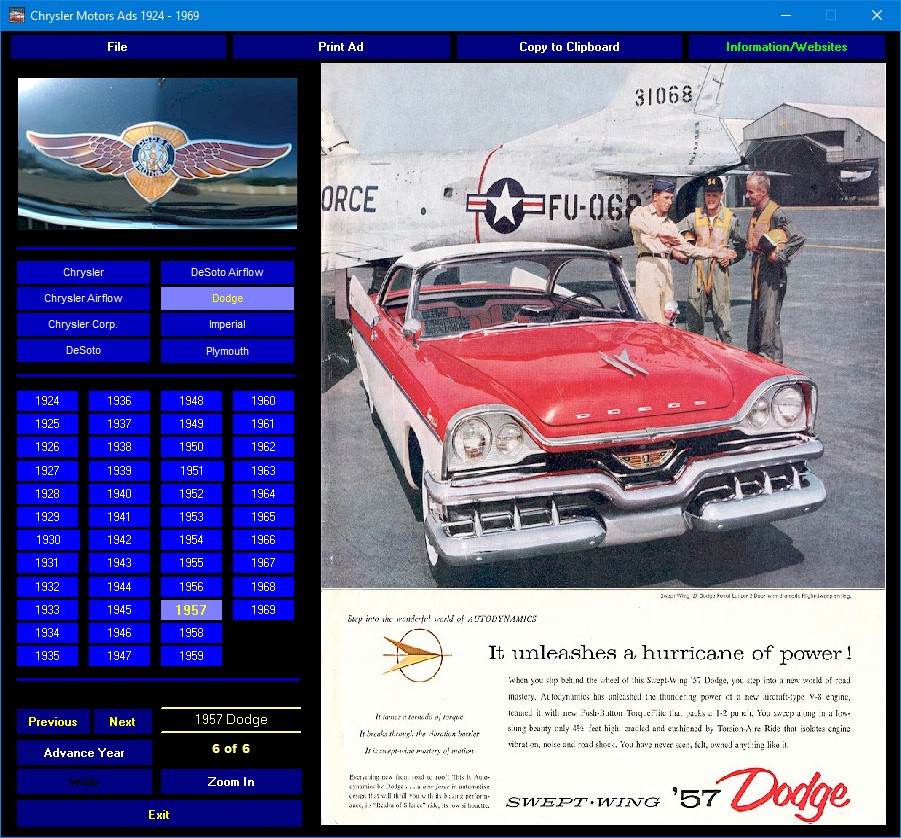This screenshot has width=901, height=838.
Task: Click the highlighted Dodge brand button
Action: 227,298
